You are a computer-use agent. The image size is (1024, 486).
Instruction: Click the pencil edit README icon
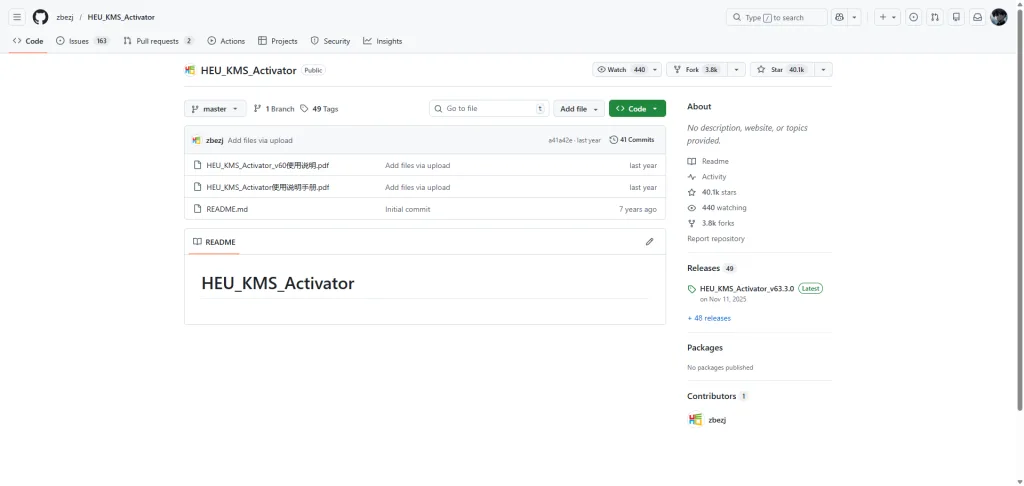[x=649, y=242]
